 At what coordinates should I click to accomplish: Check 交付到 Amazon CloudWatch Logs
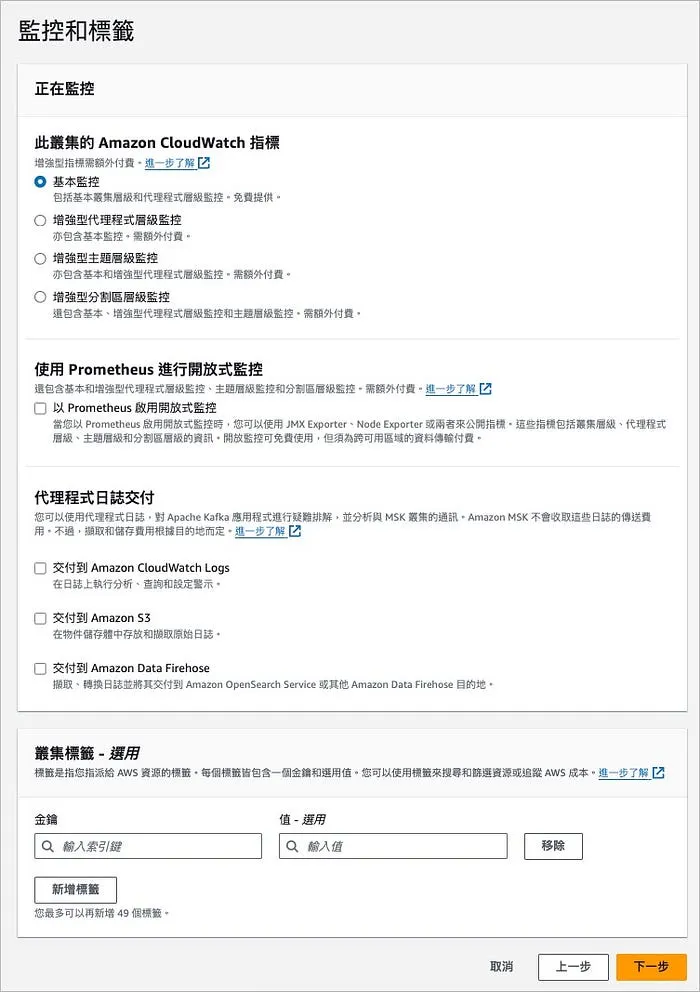tap(40, 568)
